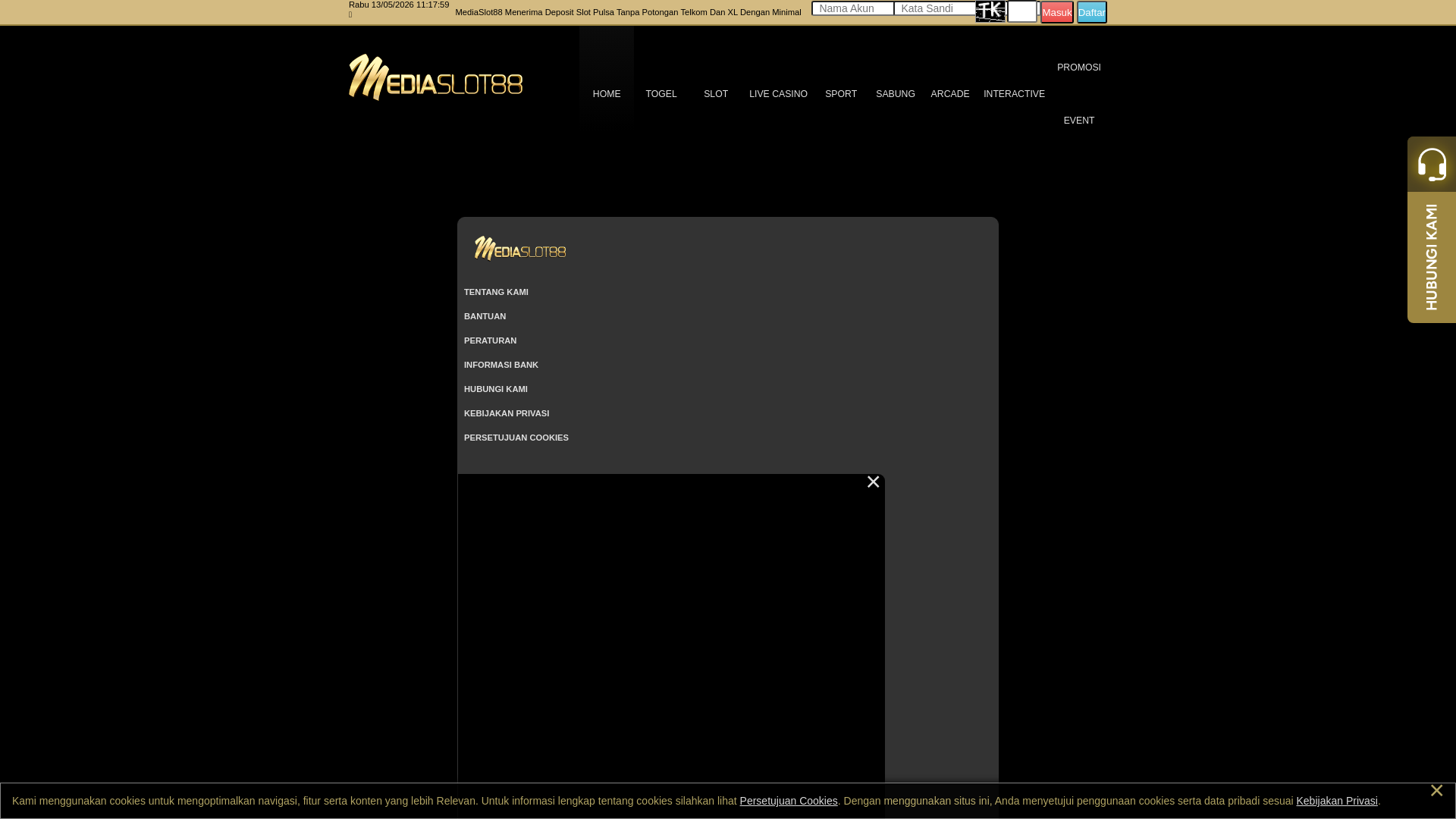Click the scrolling deposit announcement text
The height and width of the screenshot is (819, 1456).
click(x=628, y=12)
